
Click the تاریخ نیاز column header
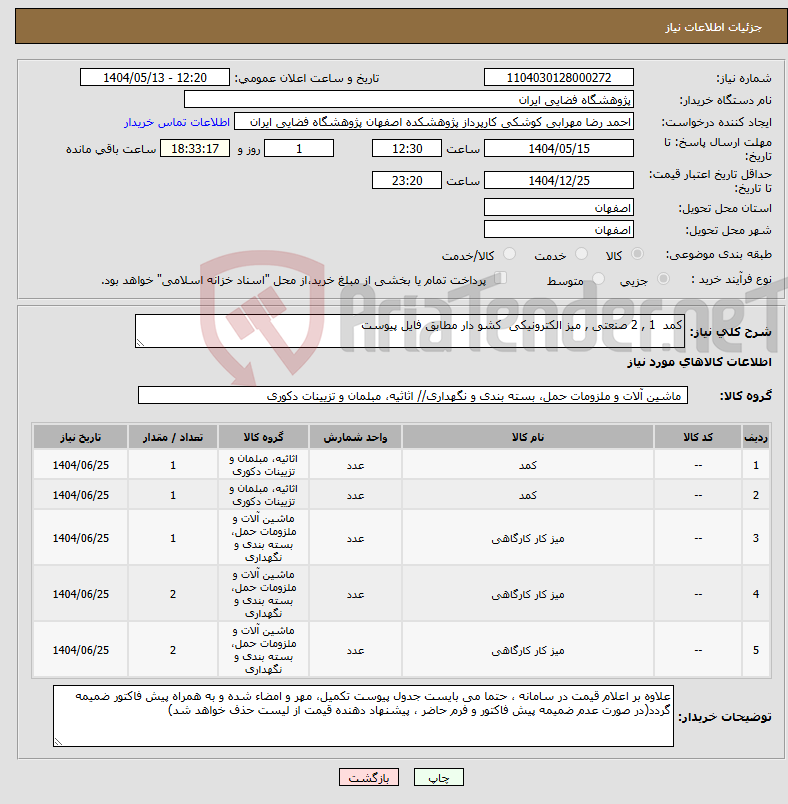80,437
